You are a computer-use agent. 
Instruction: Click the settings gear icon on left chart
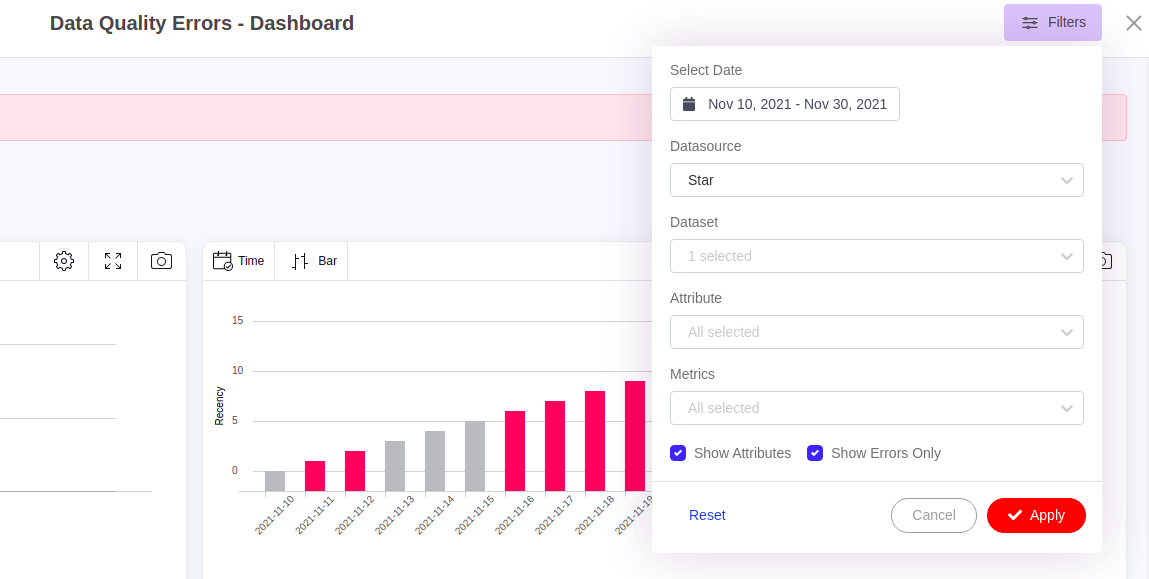click(64, 261)
